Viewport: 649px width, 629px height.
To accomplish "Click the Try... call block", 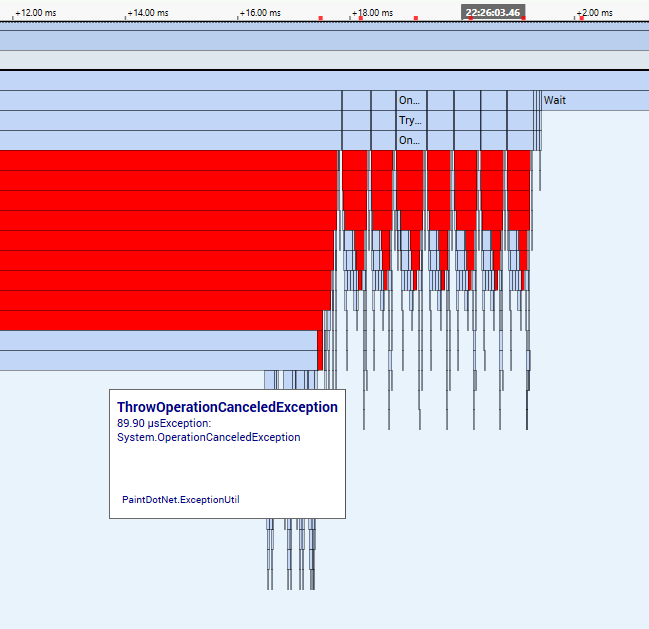I will tap(411, 120).
